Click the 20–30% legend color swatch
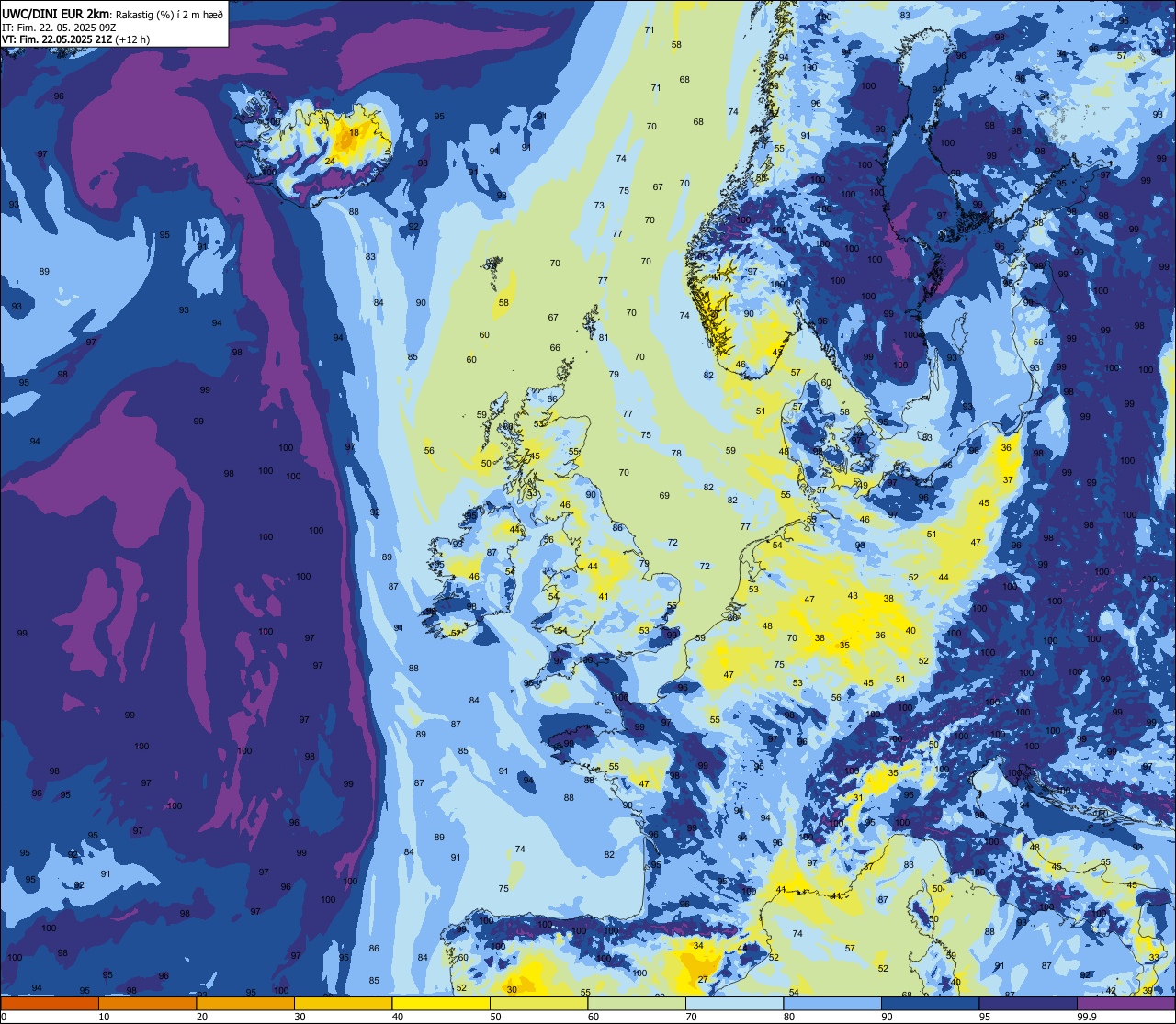Viewport: 1176px width, 1024px height. pos(245,1004)
